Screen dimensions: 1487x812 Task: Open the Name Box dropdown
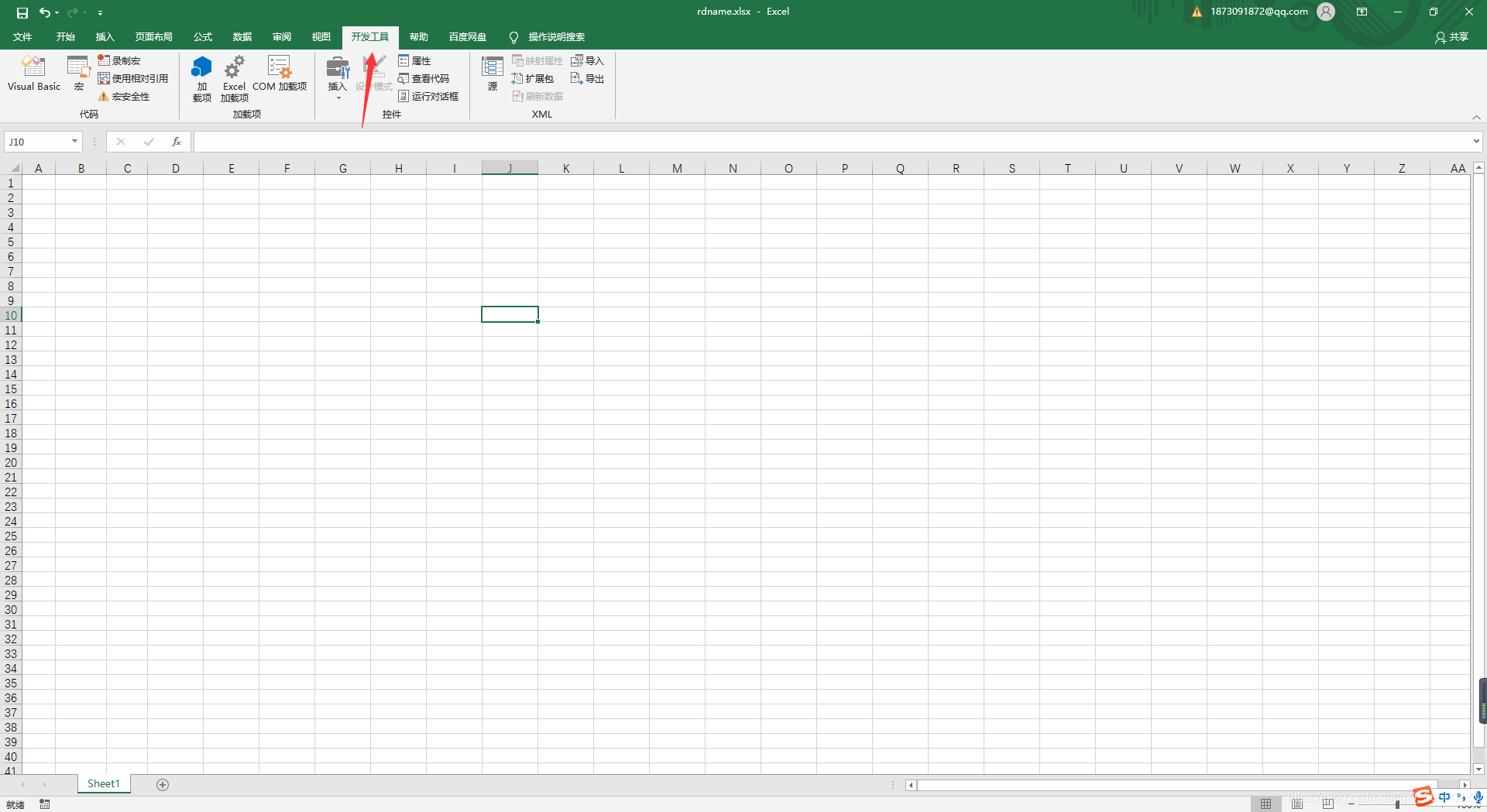(x=74, y=142)
